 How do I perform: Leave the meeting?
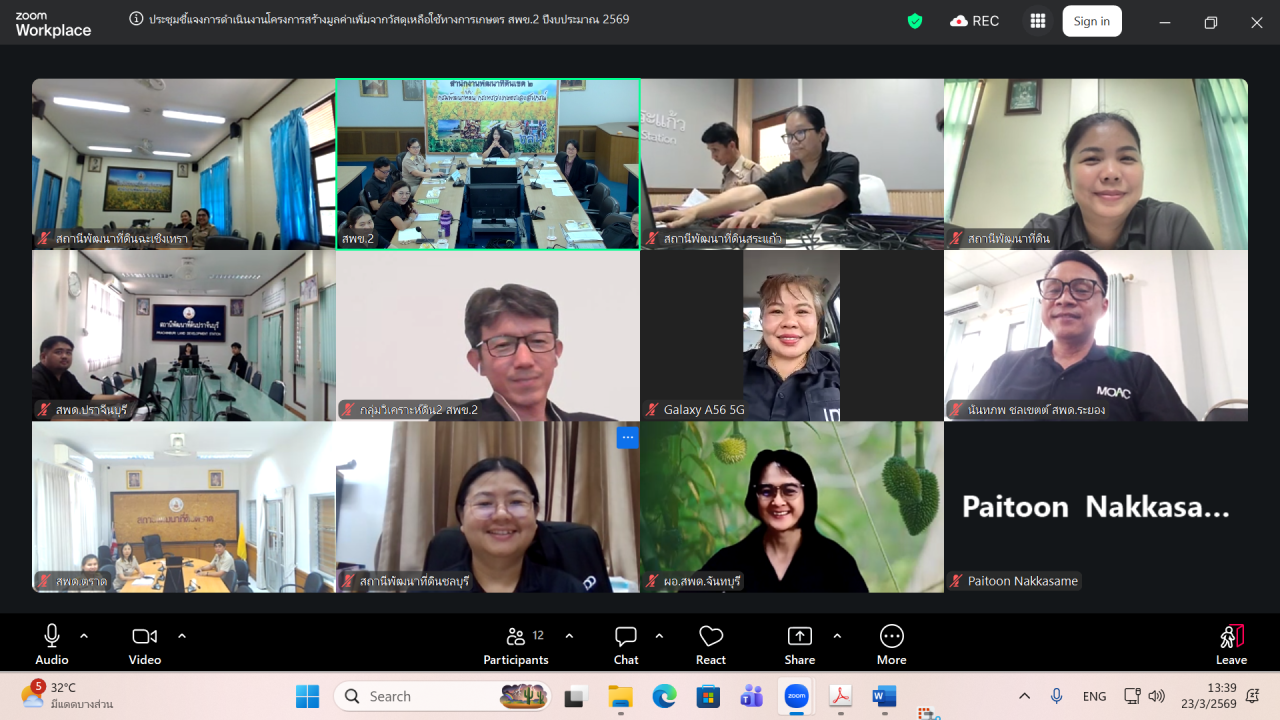click(x=1231, y=644)
